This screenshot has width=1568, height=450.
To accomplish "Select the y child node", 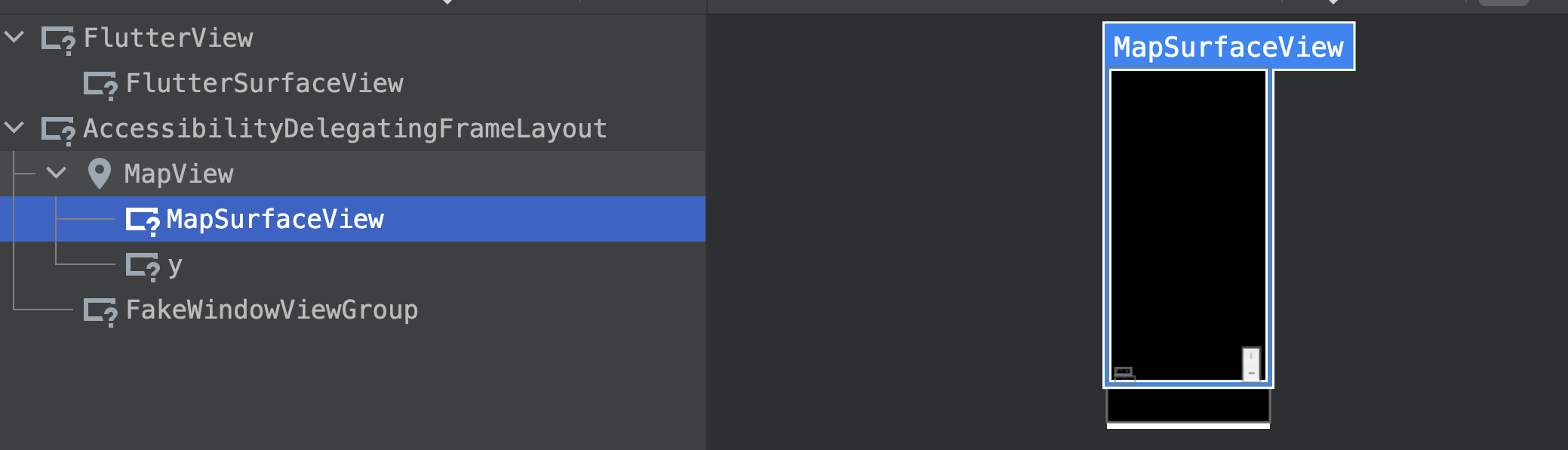I will pyautogui.click(x=175, y=266).
